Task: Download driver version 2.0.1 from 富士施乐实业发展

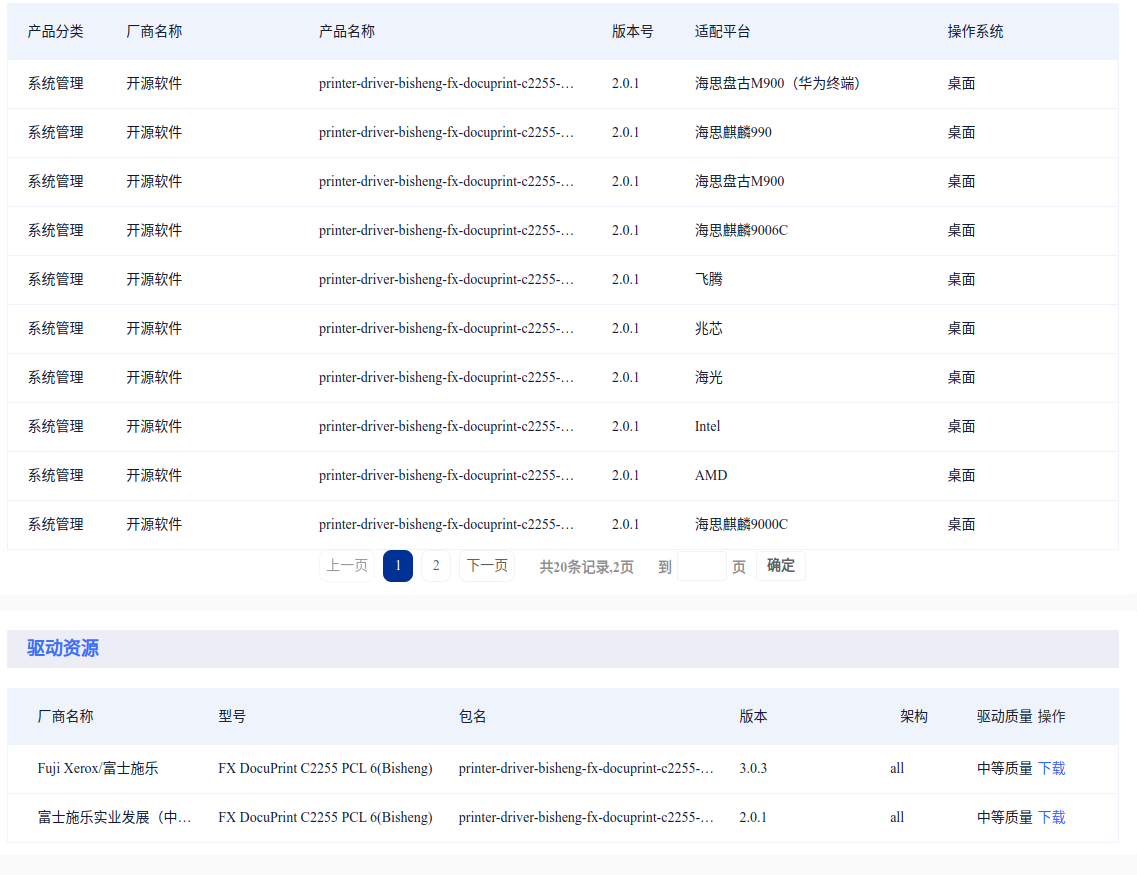Action: 1051,818
